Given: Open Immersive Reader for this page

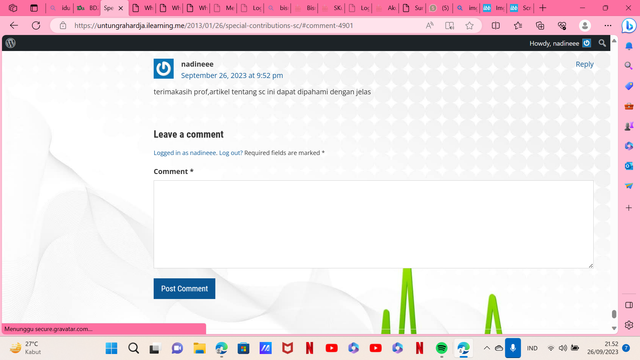Looking at the screenshot, I should (449, 25).
